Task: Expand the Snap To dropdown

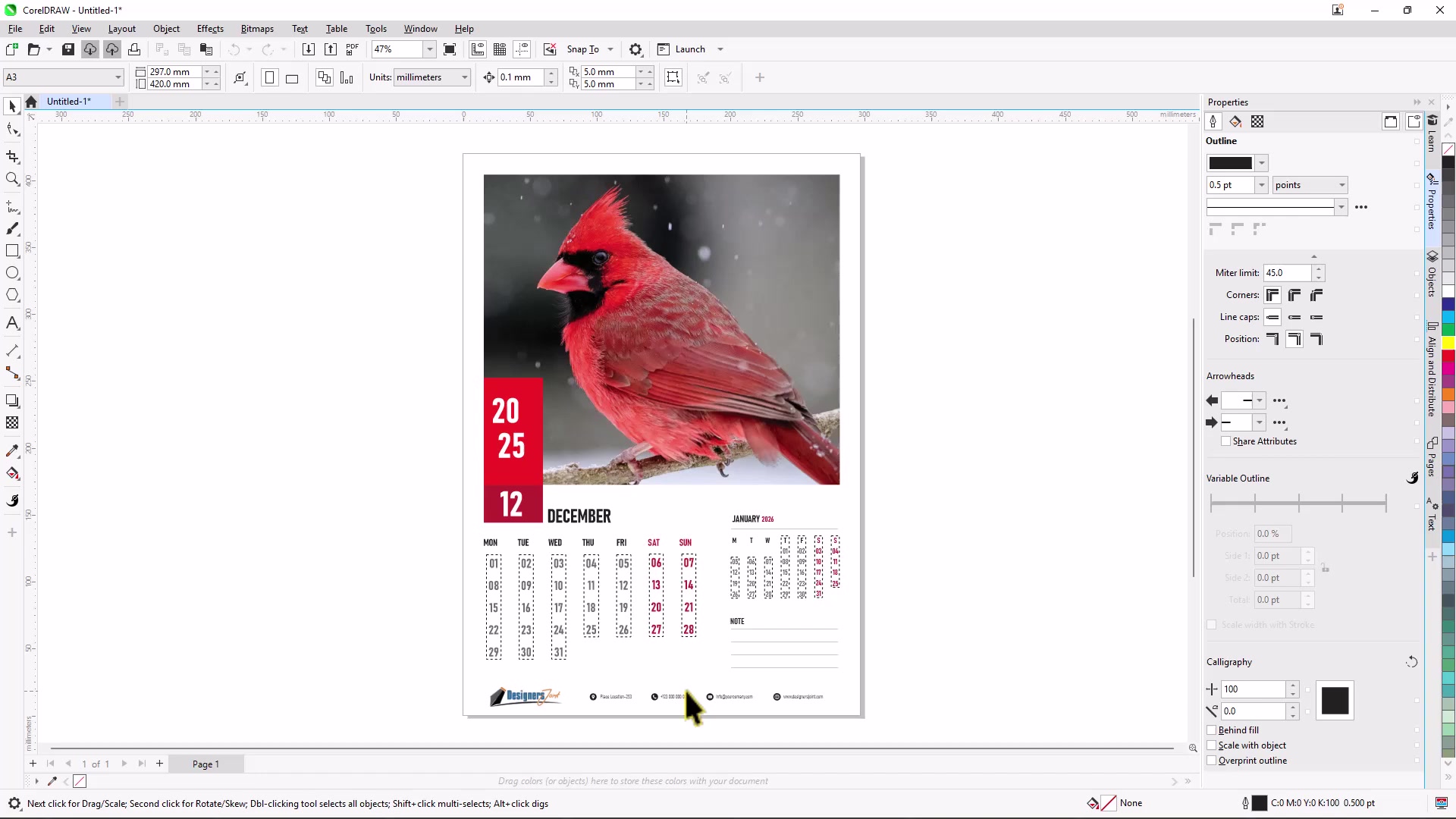Action: (x=610, y=49)
